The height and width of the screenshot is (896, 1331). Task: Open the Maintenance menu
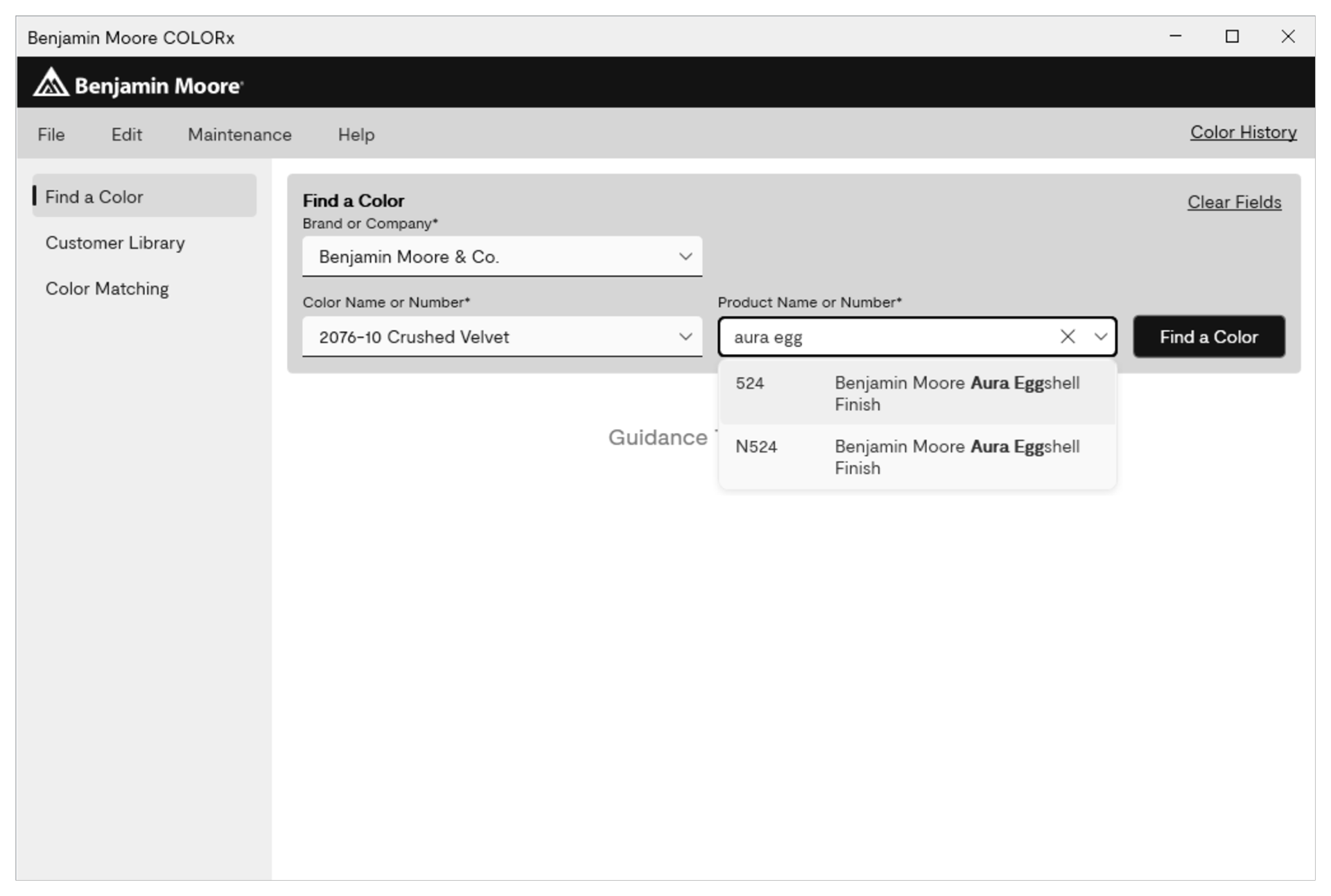pos(239,134)
